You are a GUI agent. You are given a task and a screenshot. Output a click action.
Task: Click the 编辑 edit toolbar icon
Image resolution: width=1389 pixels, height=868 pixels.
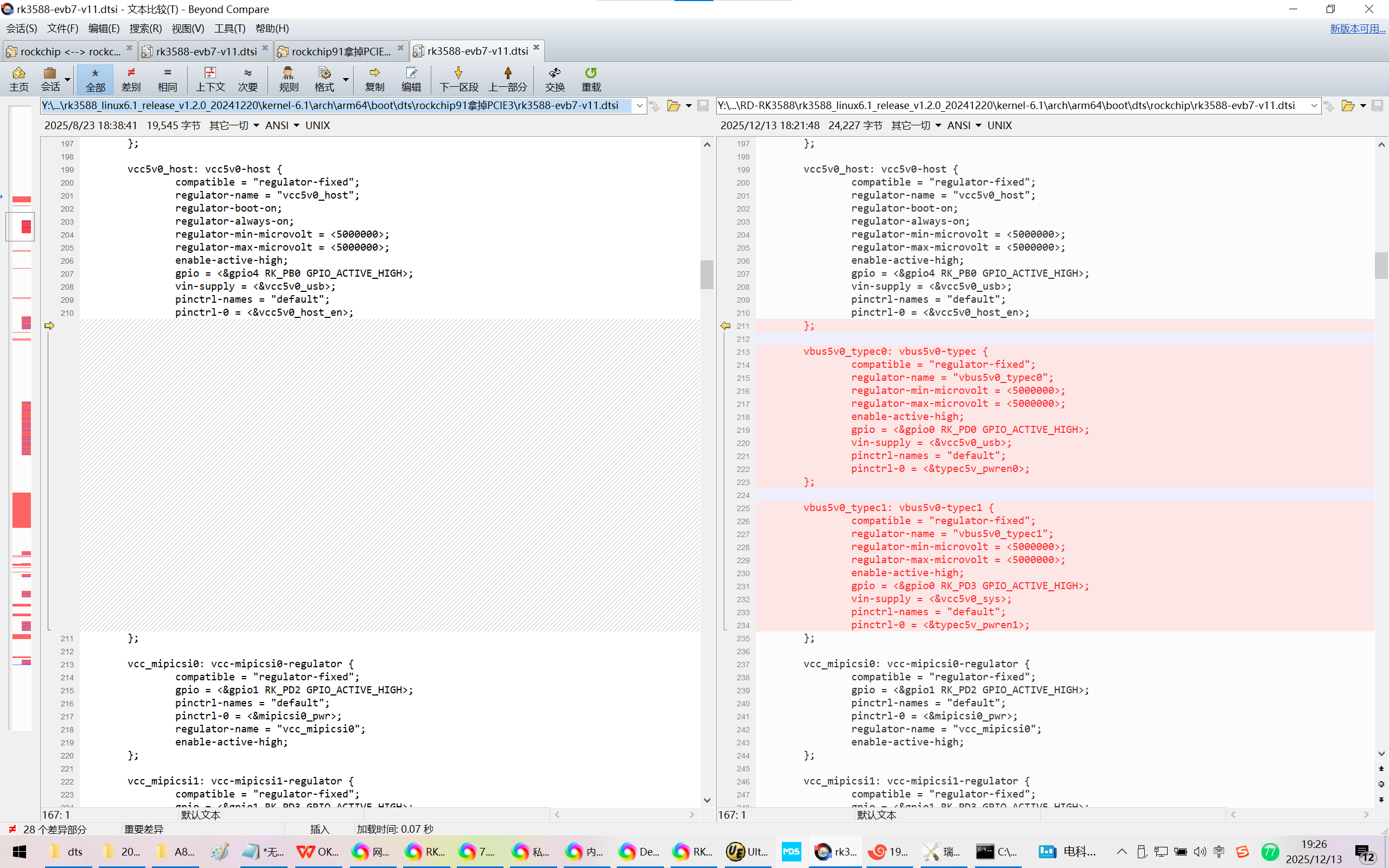pyautogui.click(x=411, y=79)
